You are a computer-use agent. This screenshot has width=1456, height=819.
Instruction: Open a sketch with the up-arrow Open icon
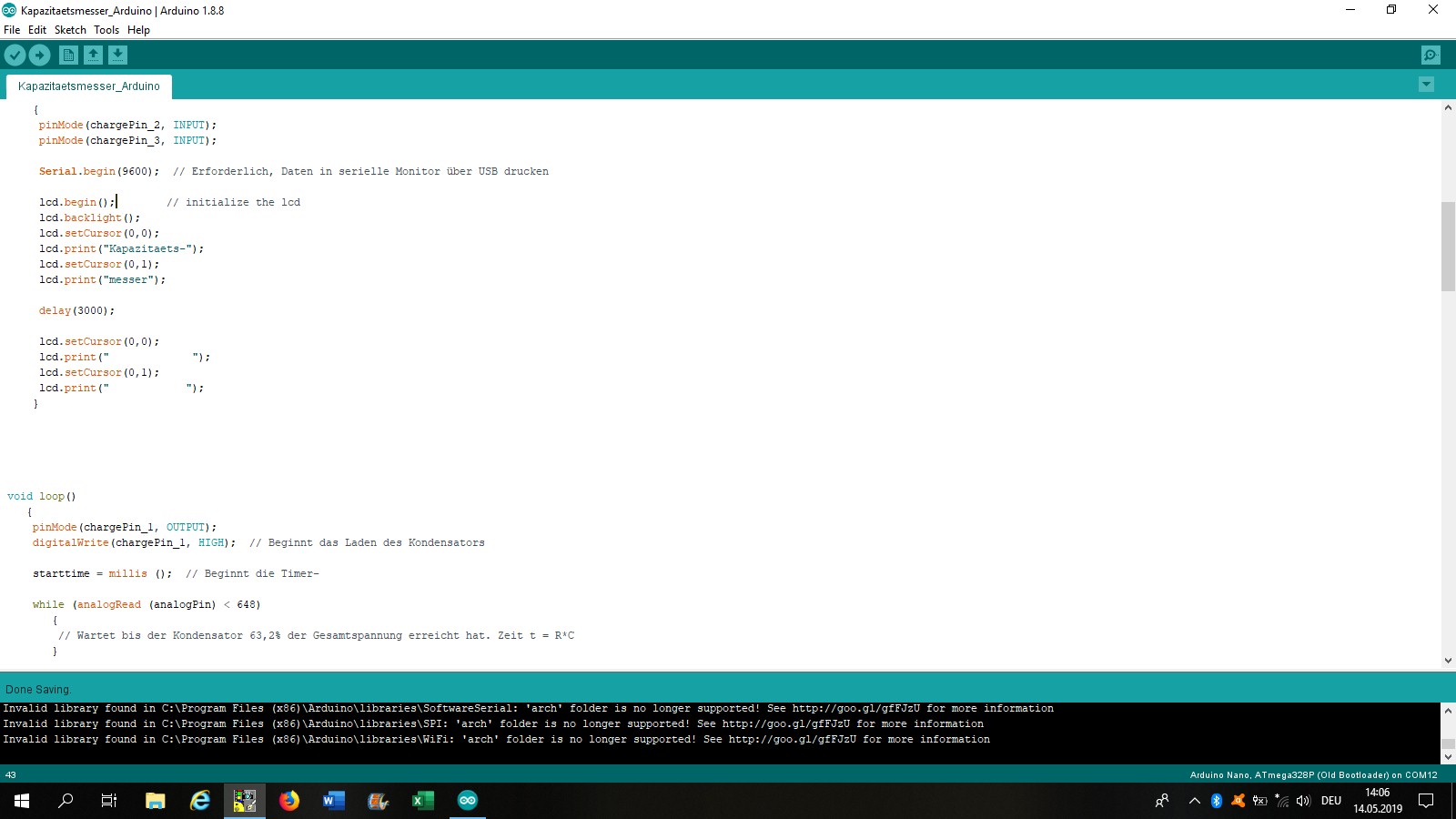click(x=93, y=56)
